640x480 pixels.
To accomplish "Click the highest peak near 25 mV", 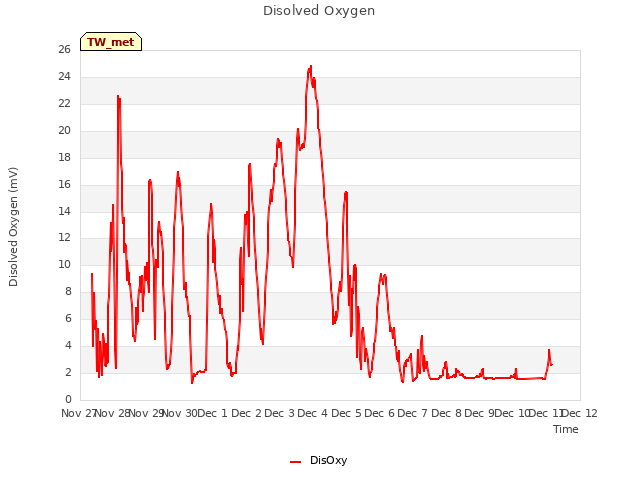I will 311,66.
